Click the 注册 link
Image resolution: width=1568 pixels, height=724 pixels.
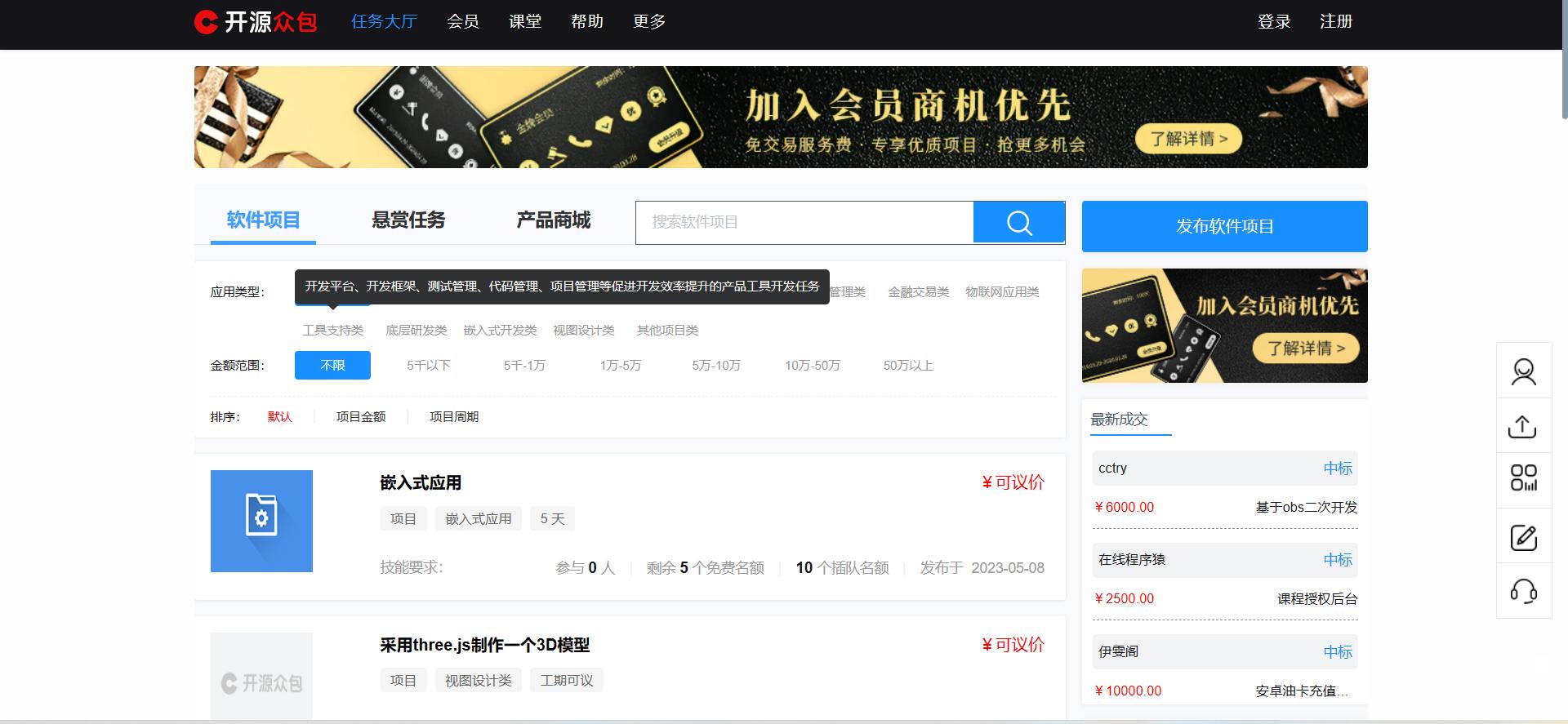tap(1336, 22)
